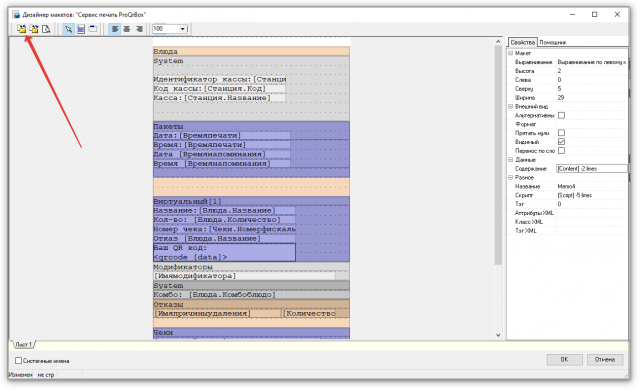Apply left text alignment
Screen dimensions: 640x392
115,29
